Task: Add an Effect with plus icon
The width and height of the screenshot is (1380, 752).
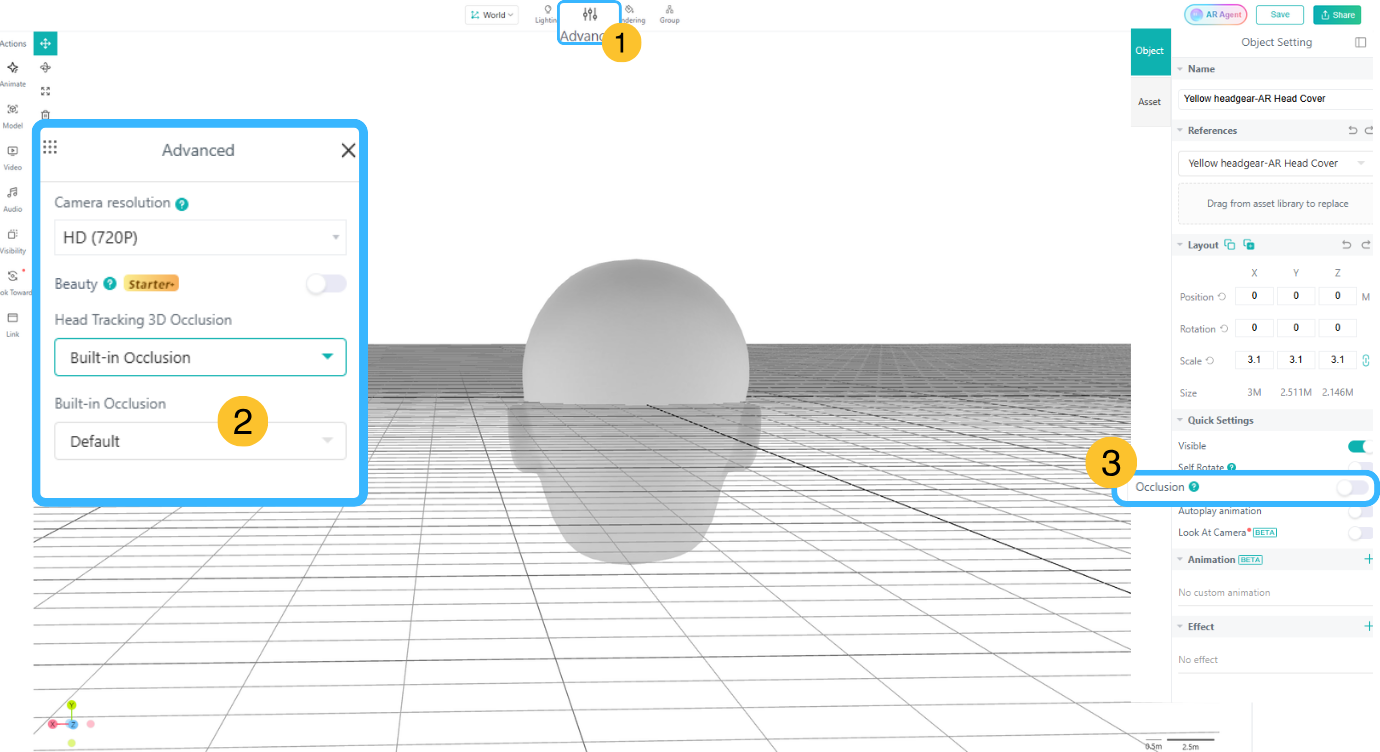Action: (x=1369, y=626)
